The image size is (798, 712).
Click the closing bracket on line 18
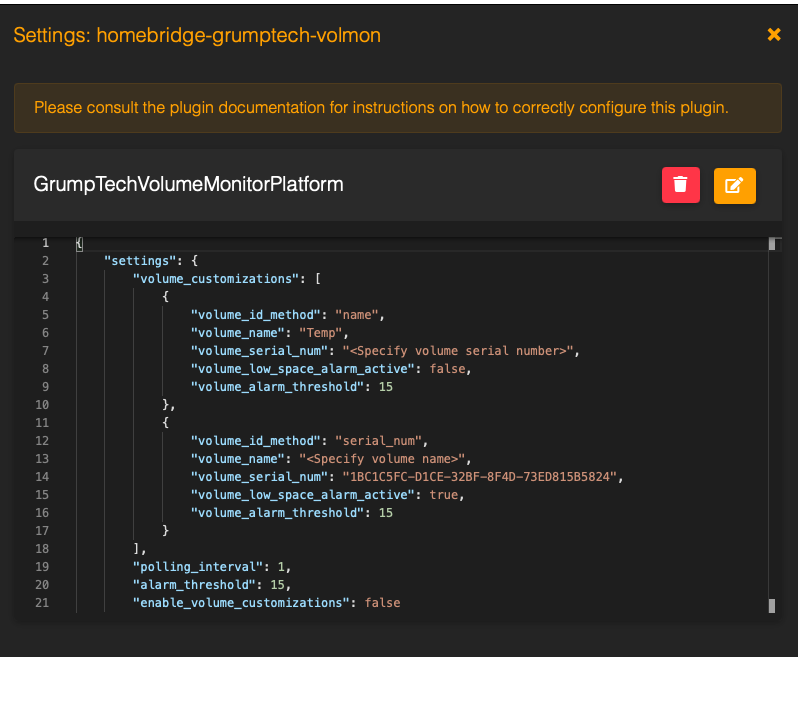tap(136, 549)
